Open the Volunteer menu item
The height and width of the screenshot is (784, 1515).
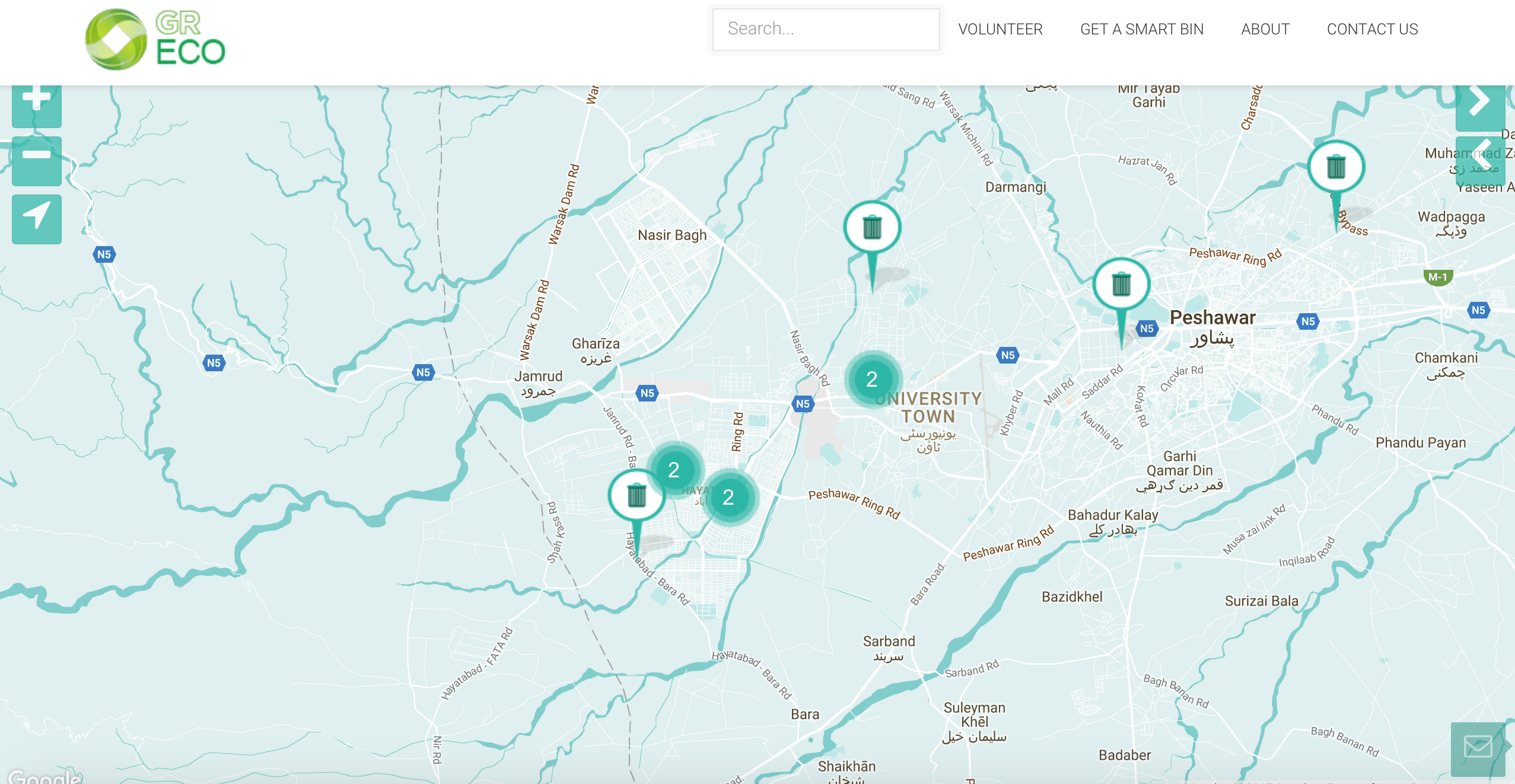[x=1000, y=29]
